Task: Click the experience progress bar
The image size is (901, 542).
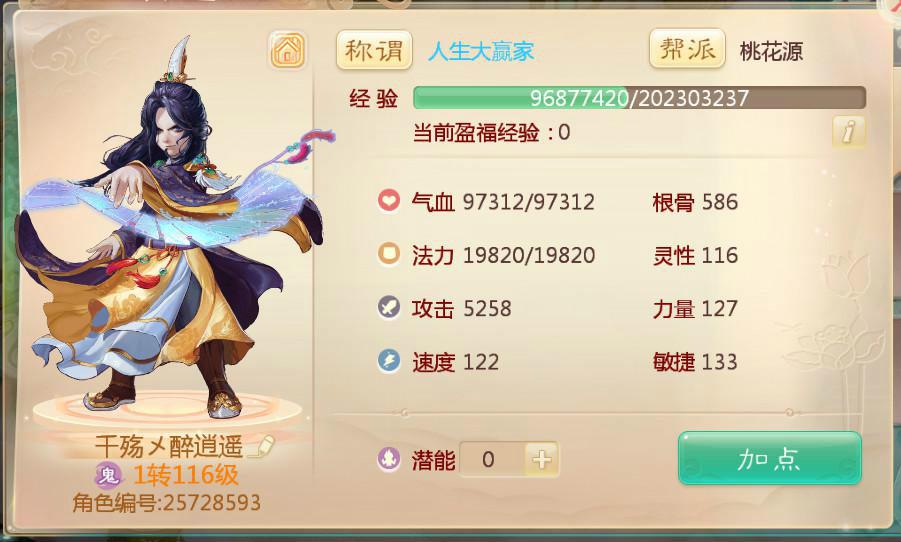Action: pos(639,98)
